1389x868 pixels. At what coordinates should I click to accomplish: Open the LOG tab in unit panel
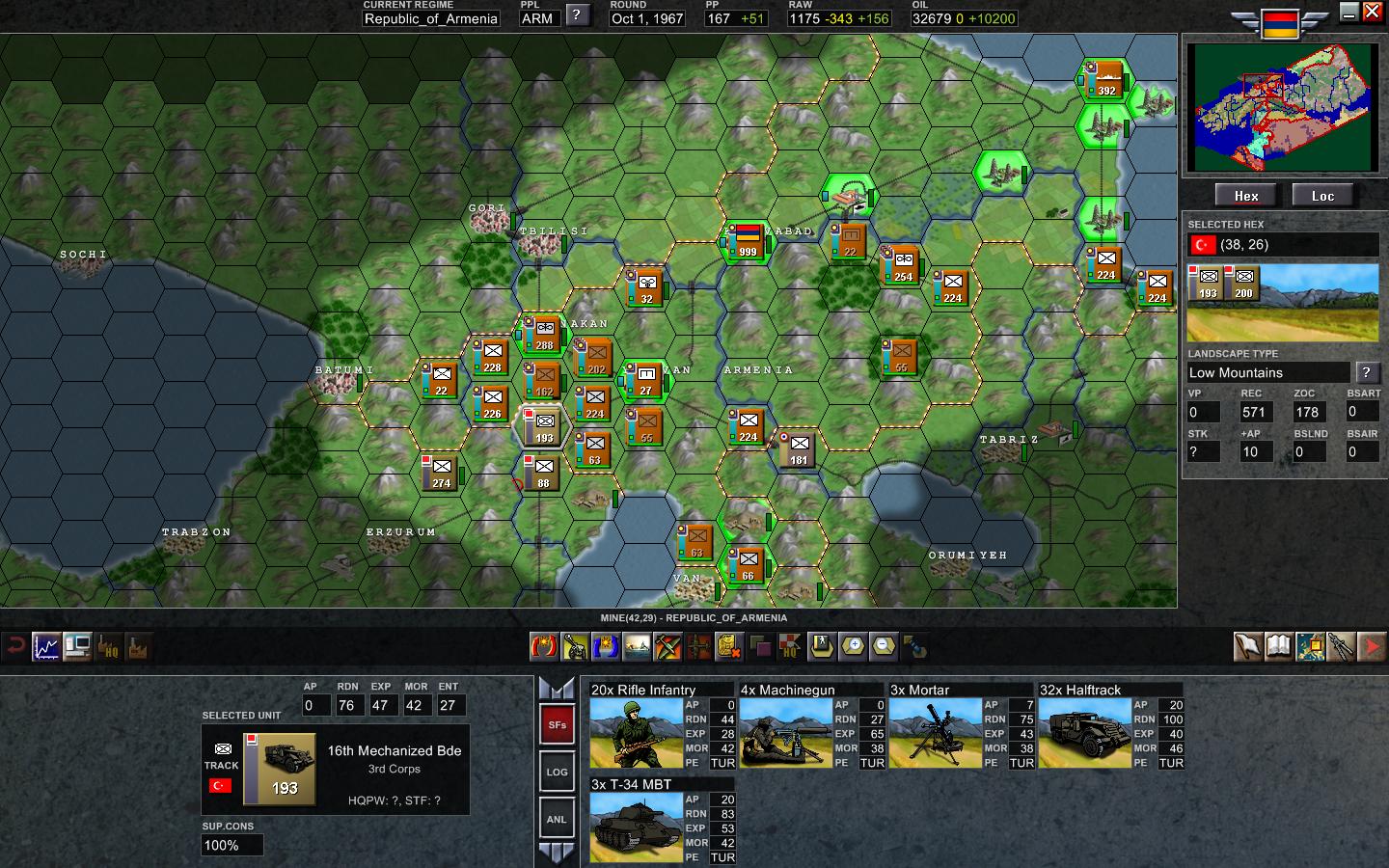point(558,772)
